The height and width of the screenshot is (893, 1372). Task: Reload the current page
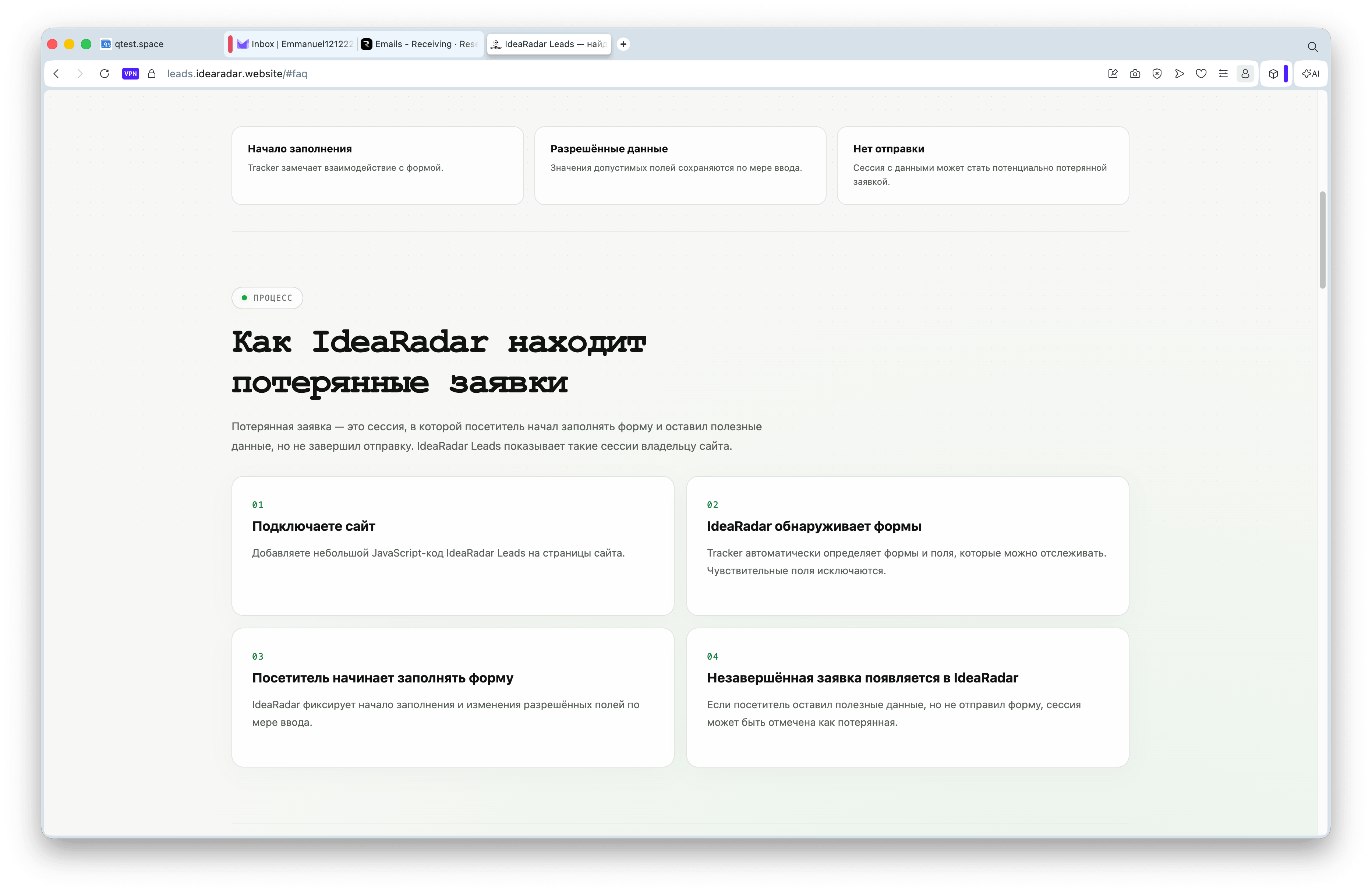coord(105,74)
